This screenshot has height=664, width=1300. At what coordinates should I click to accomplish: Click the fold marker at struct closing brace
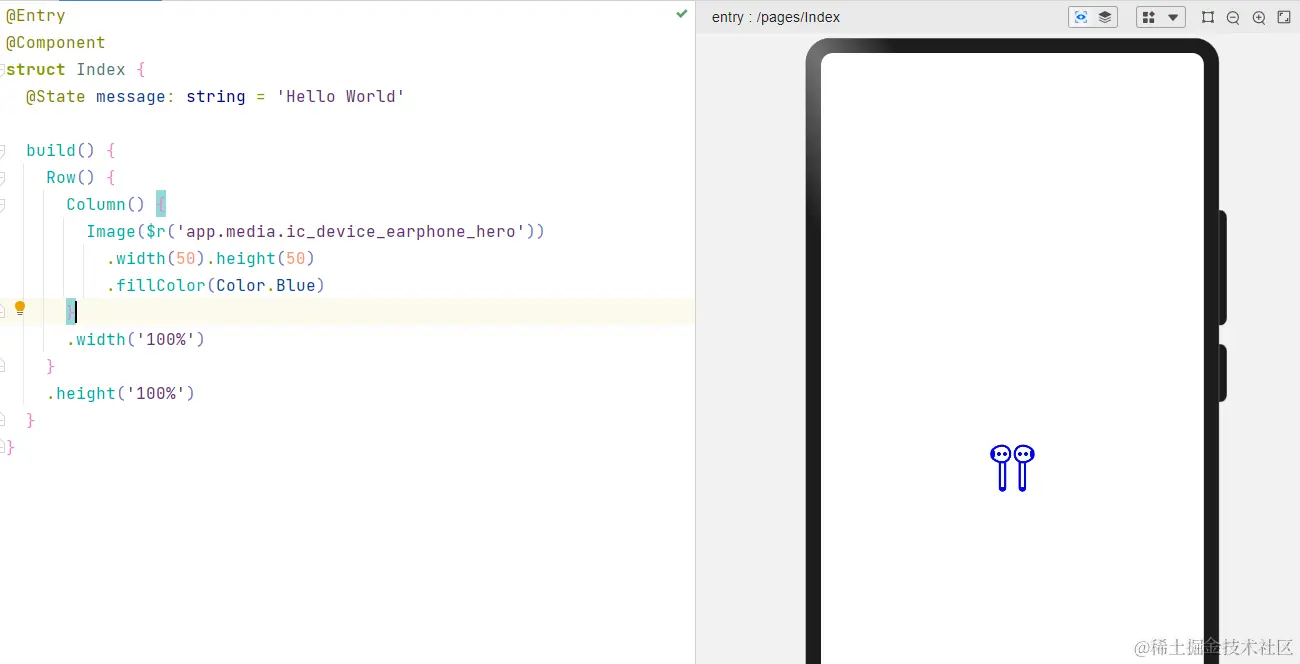2,447
